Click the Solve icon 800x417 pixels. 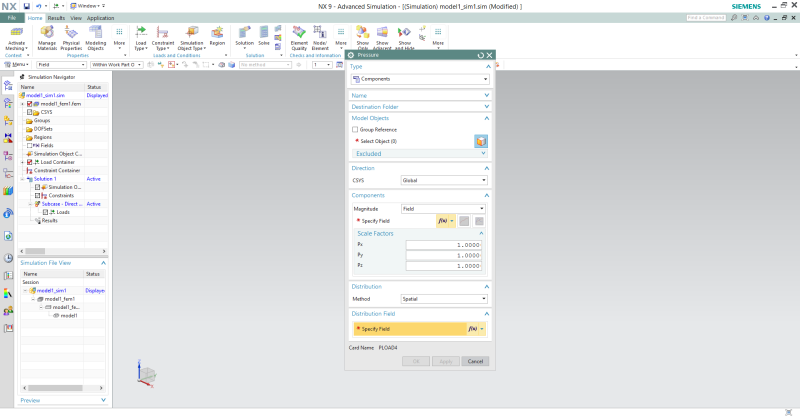(x=264, y=33)
